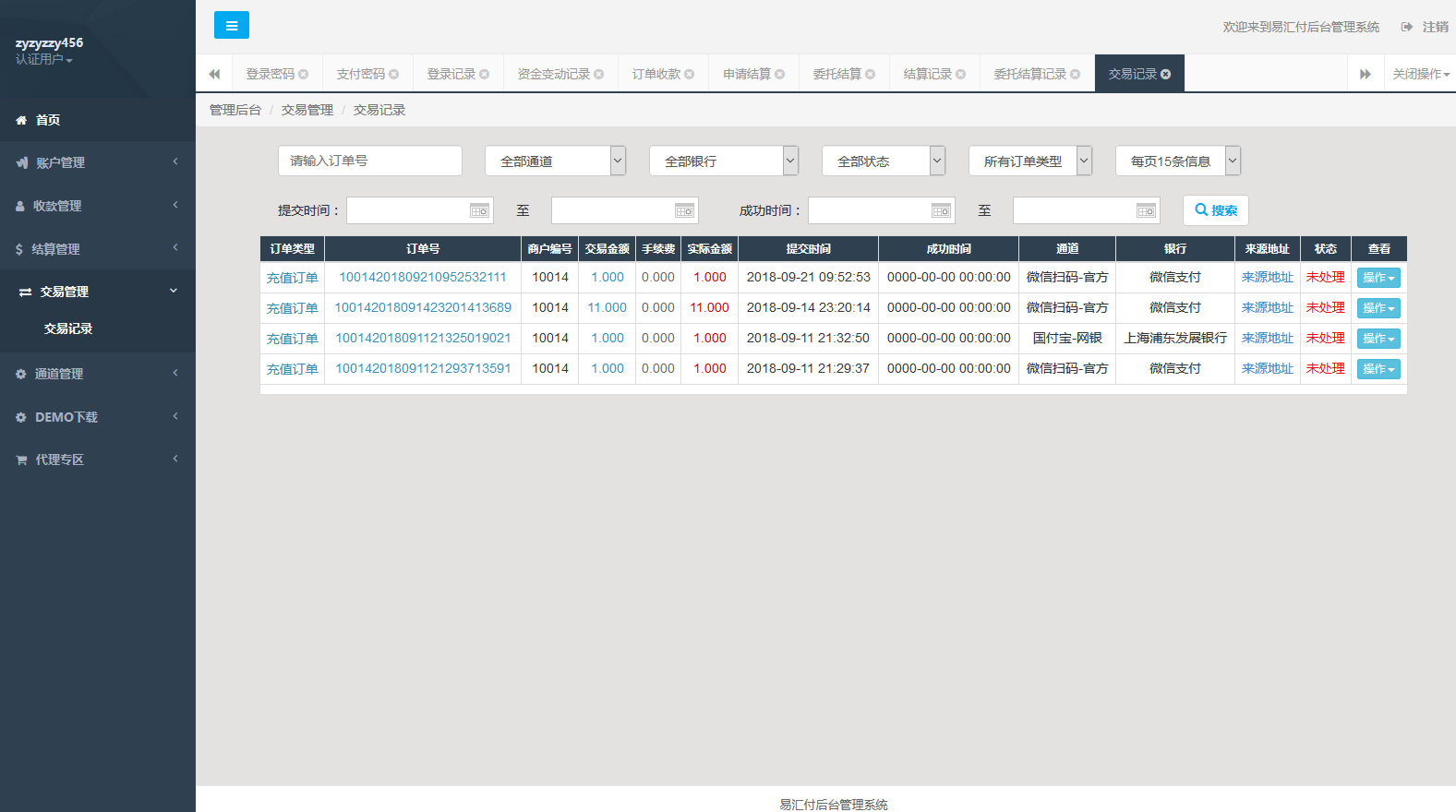Screen dimensions: 1456x812
Task: Click the 注销 logout icon
Action: point(1407,27)
